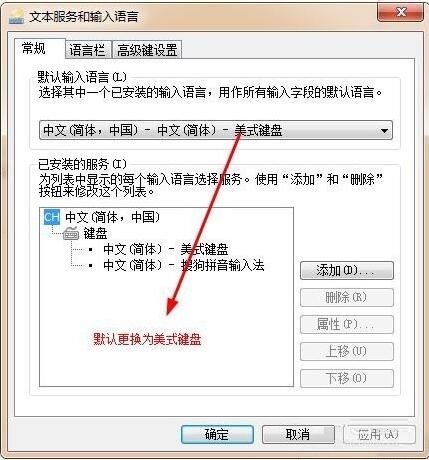
Task: Select the 键盘 node in the tree
Action: [x=95, y=233]
